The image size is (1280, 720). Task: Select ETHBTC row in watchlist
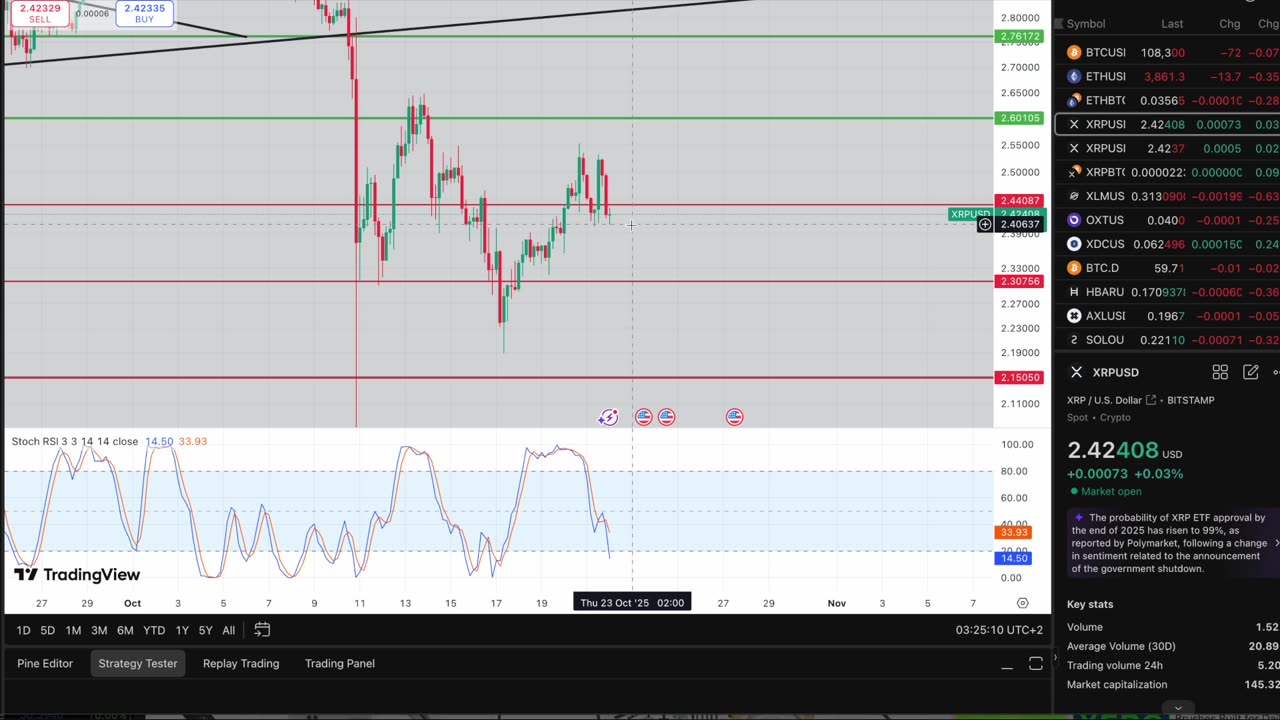pos(1167,100)
